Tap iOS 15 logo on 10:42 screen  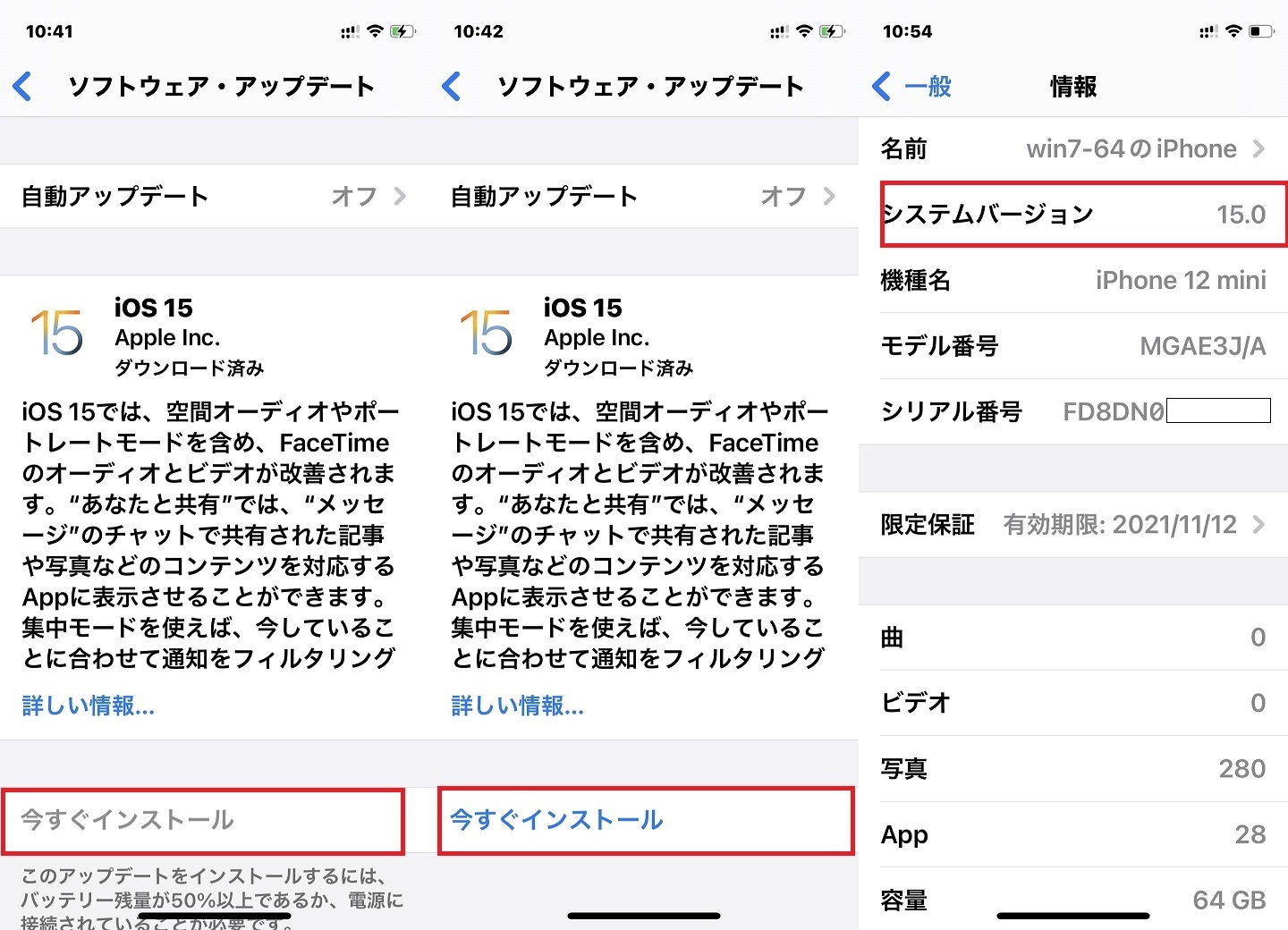(x=486, y=333)
